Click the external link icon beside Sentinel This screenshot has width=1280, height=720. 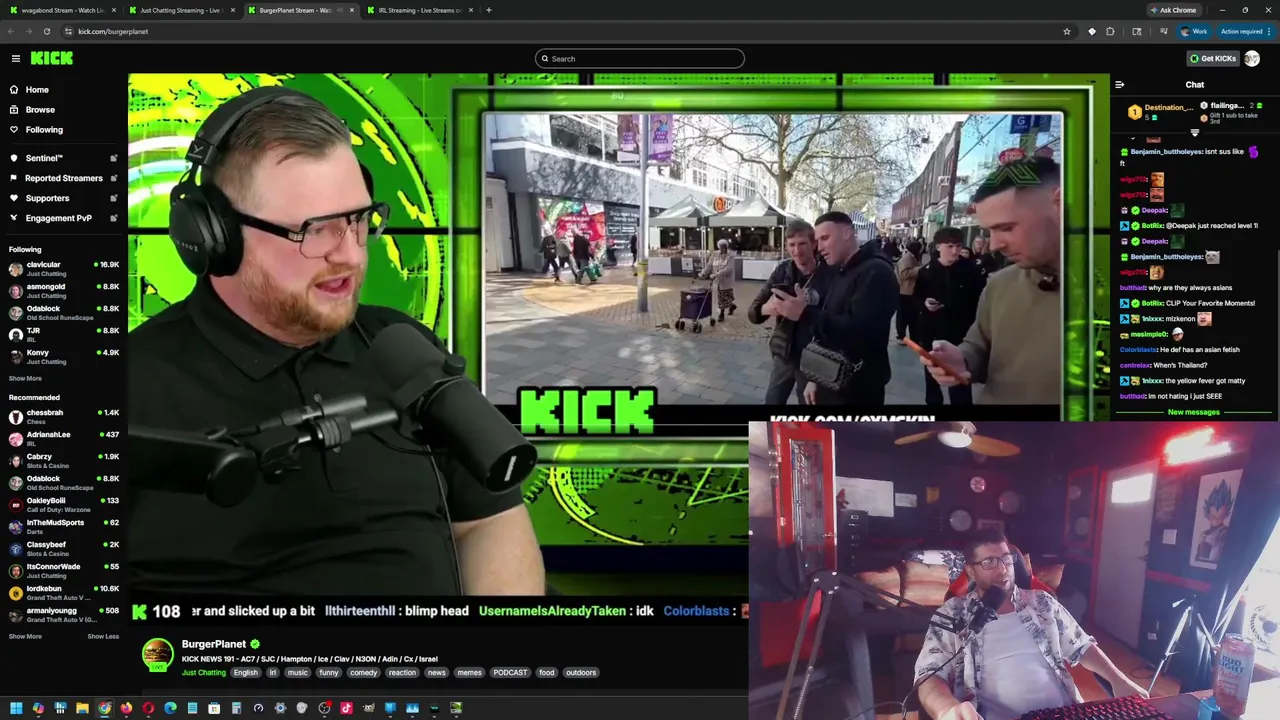coord(113,158)
